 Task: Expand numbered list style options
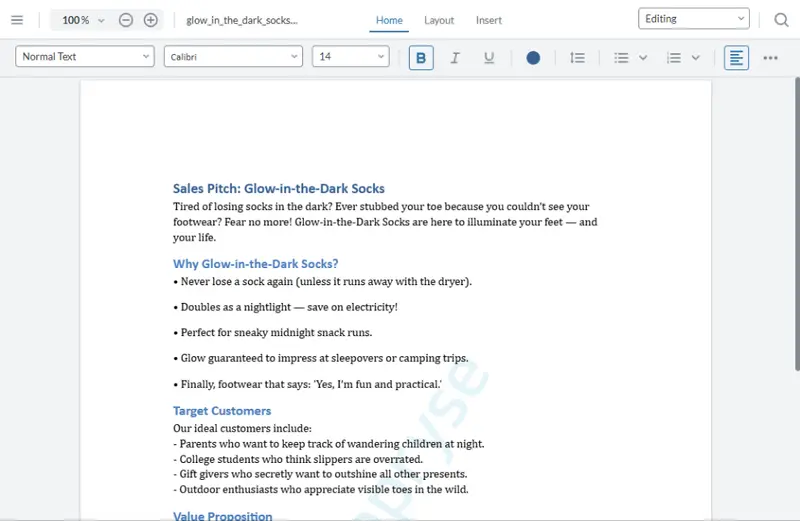pyautogui.click(x=695, y=58)
